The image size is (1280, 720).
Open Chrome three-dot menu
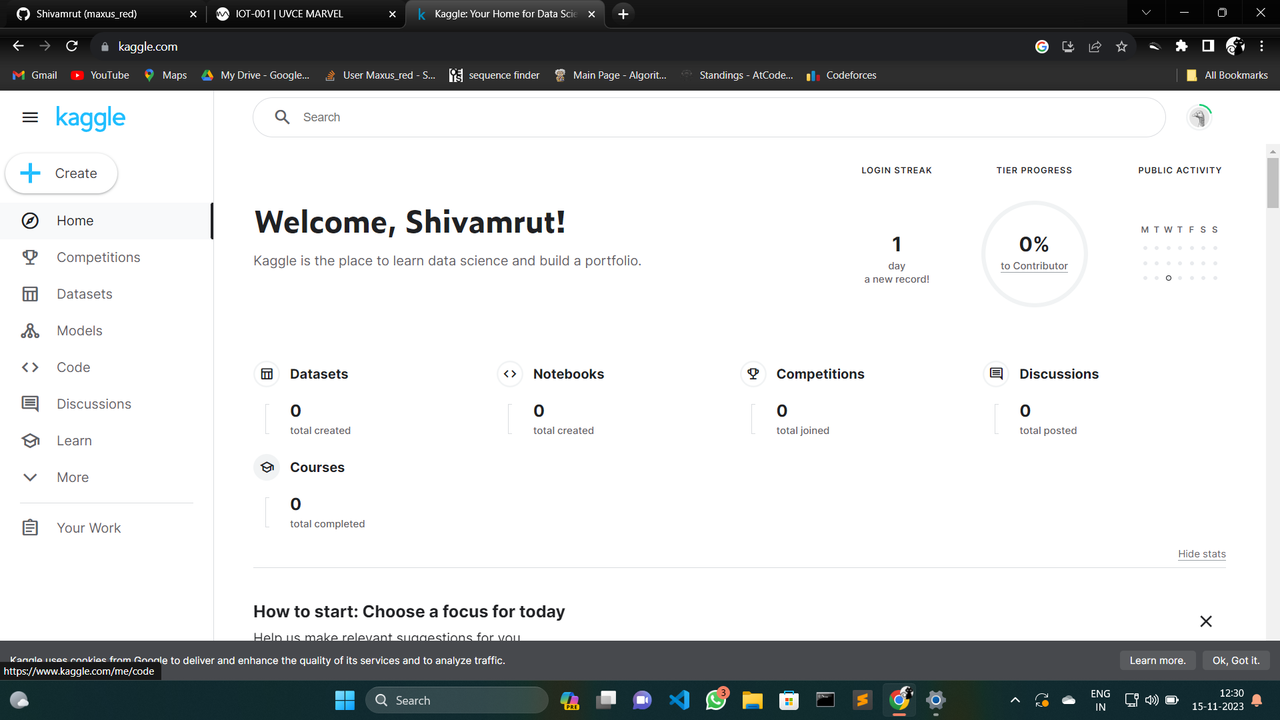pos(1261,46)
